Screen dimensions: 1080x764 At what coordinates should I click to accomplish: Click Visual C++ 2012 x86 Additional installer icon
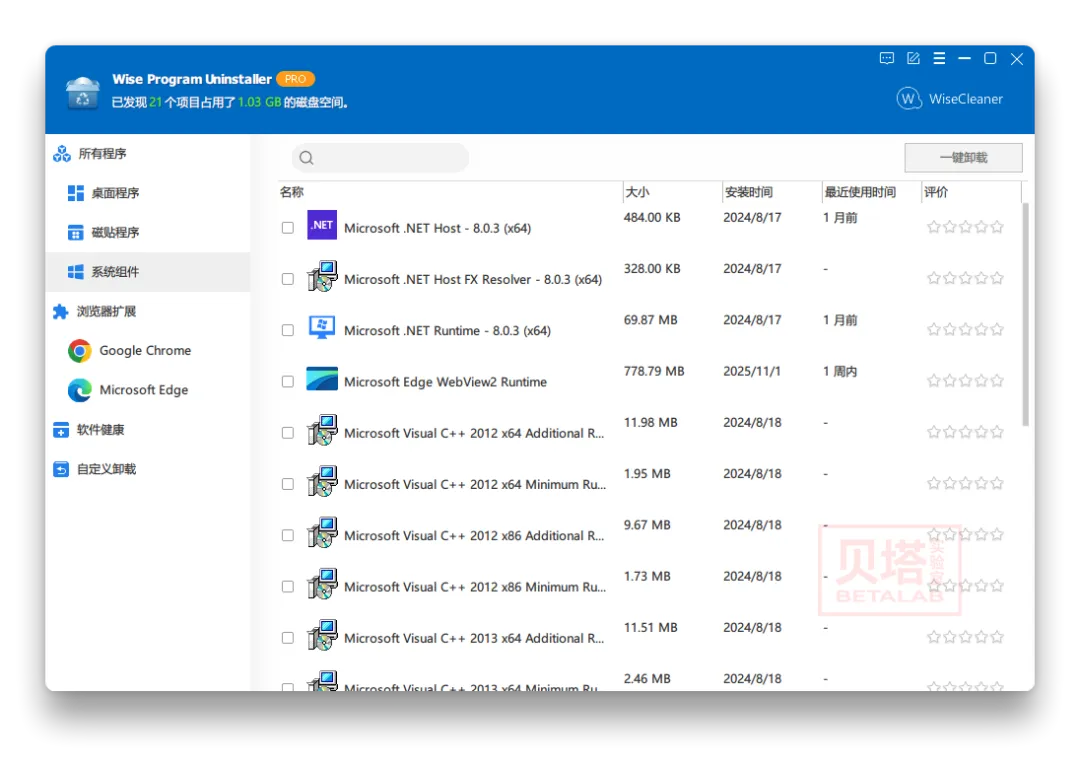pyautogui.click(x=322, y=533)
